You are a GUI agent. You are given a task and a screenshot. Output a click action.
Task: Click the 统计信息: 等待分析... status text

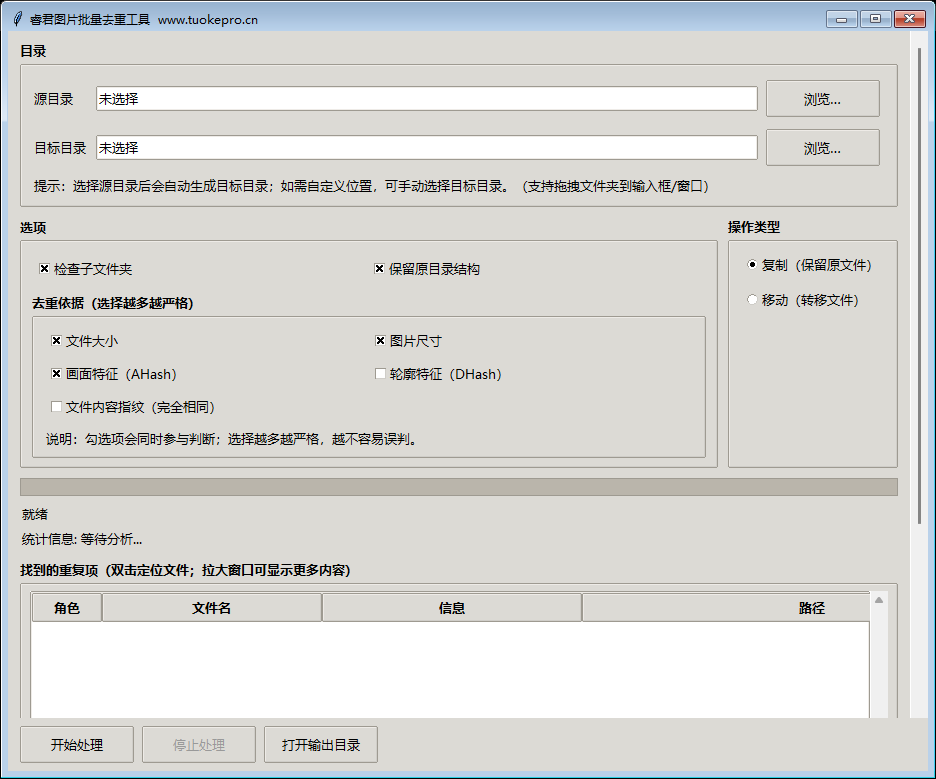click(82, 539)
